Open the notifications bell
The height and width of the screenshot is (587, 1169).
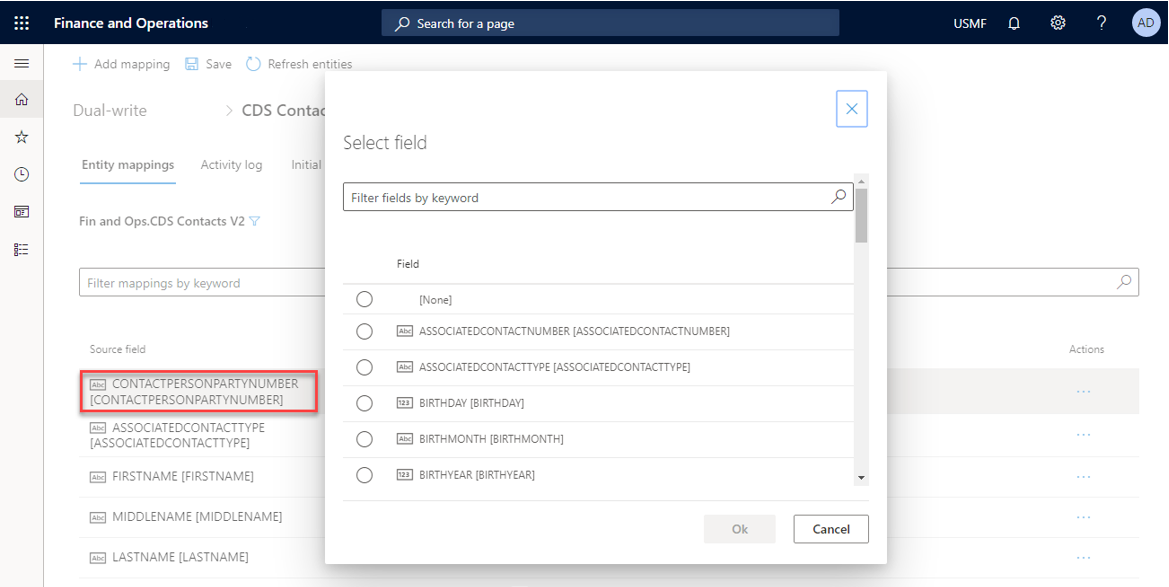1014,22
